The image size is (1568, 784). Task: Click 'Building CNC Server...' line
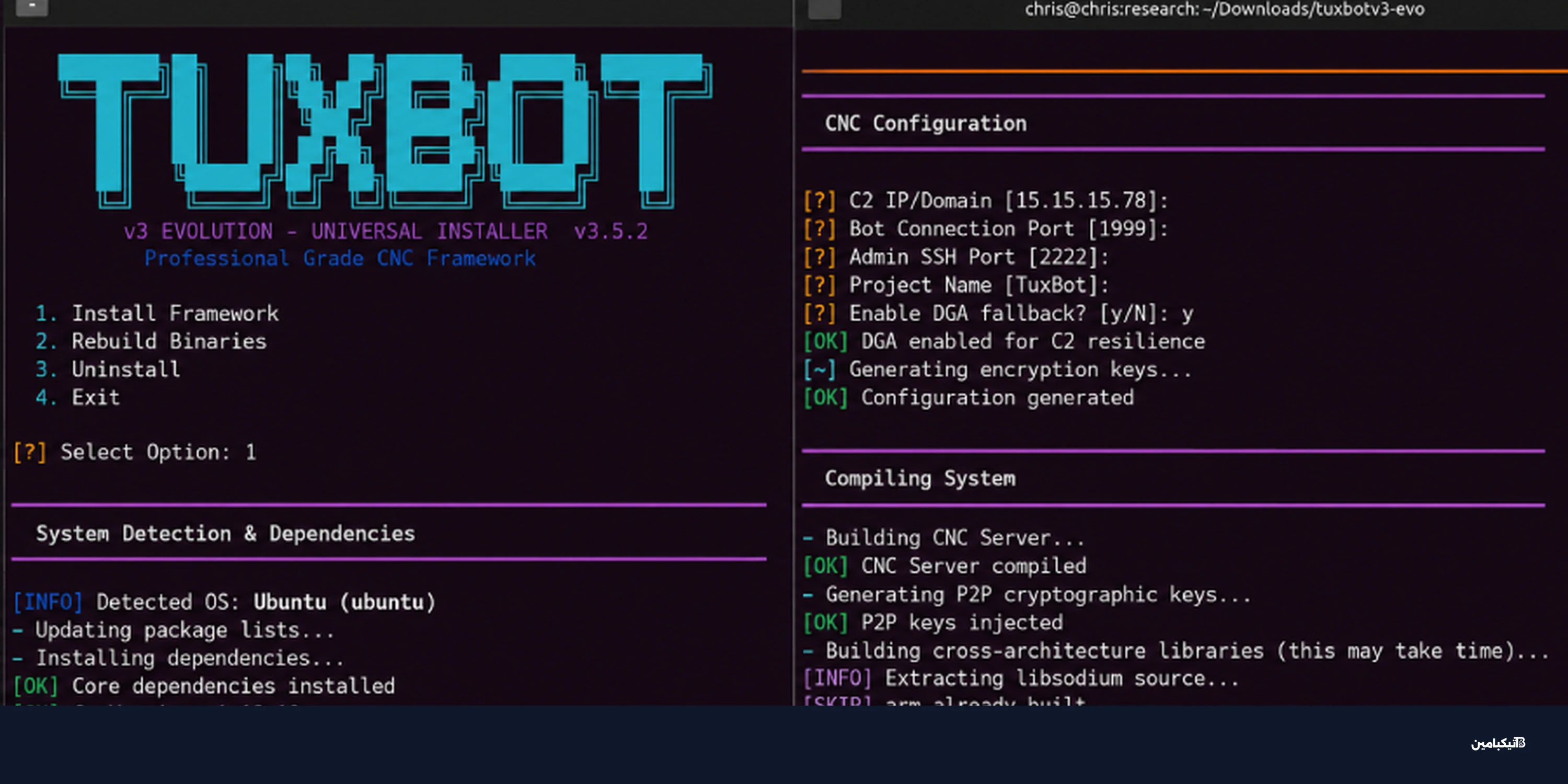(943, 537)
